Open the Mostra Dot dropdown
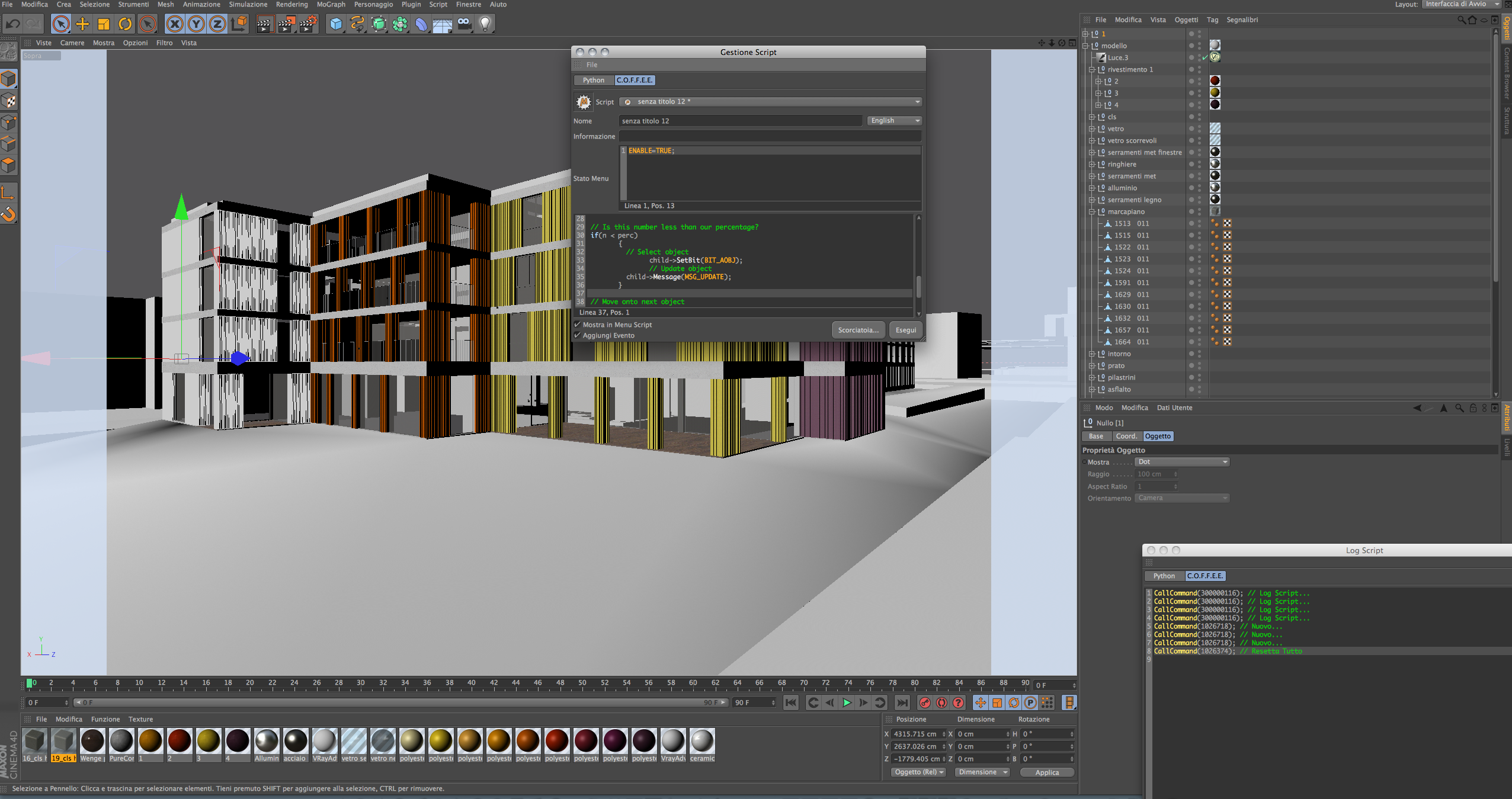Screen dimensions: 1512x799 (1182, 462)
